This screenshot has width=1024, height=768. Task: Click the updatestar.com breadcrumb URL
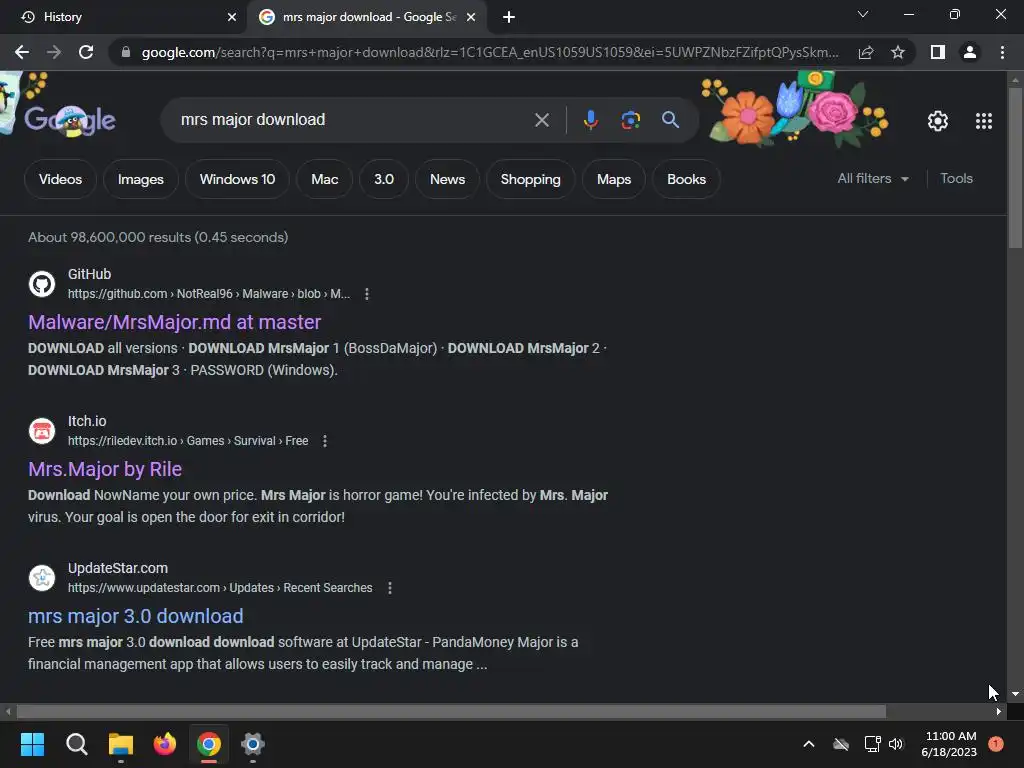point(220,588)
